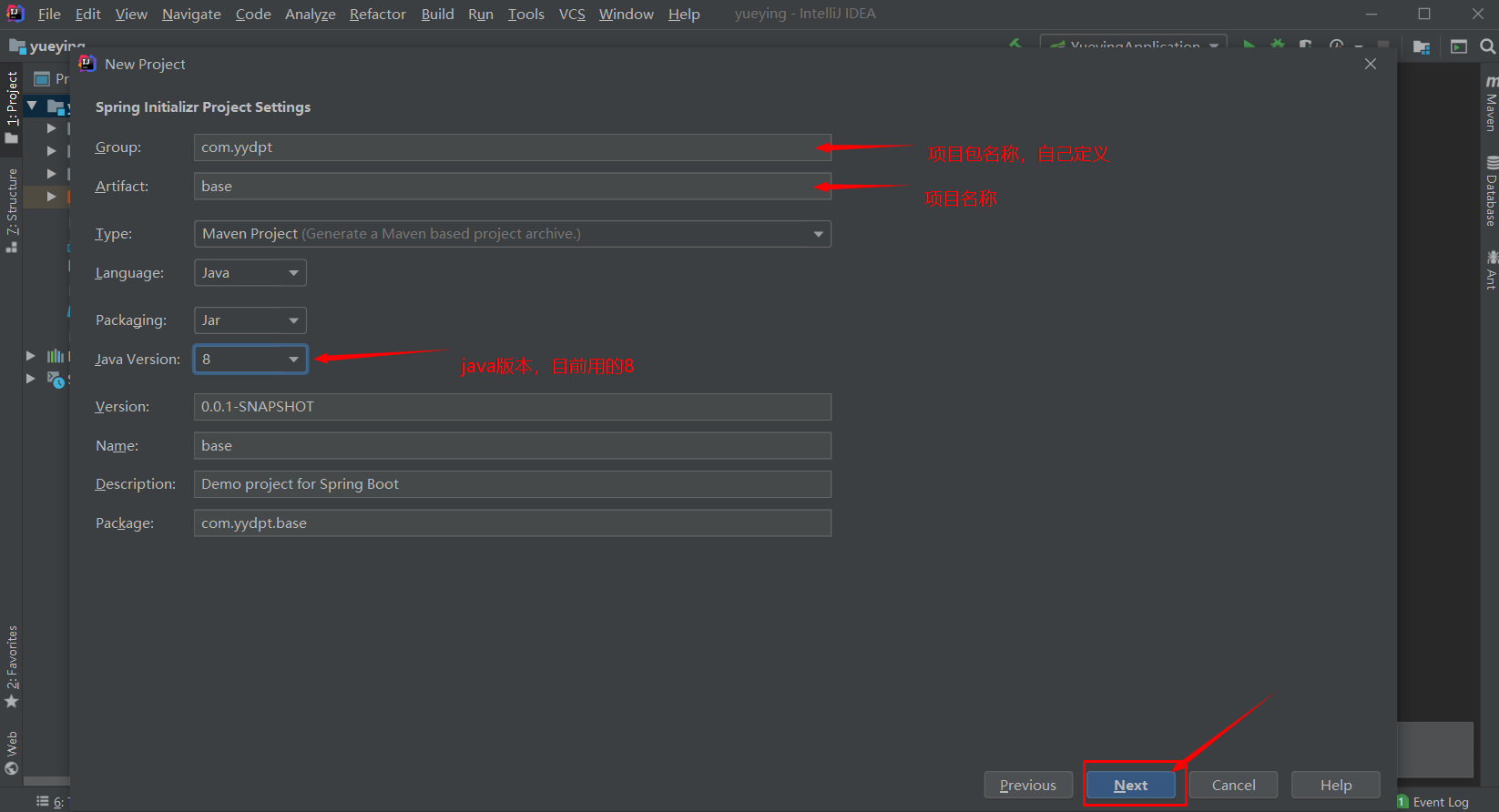The width and height of the screenshot is (1499, 812).
Task: Click the Package field with com.yydpt.base
Action: point(513,523)
